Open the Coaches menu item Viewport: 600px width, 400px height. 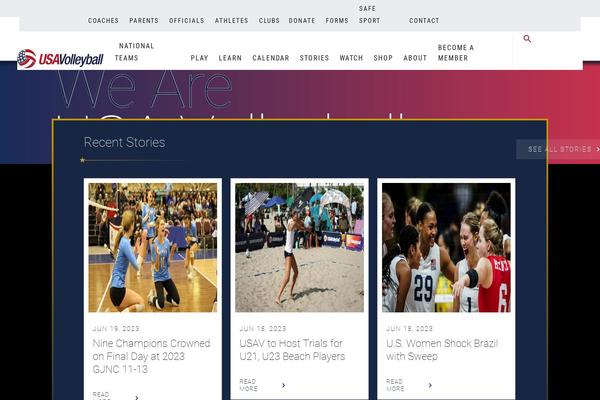(103, 21)
